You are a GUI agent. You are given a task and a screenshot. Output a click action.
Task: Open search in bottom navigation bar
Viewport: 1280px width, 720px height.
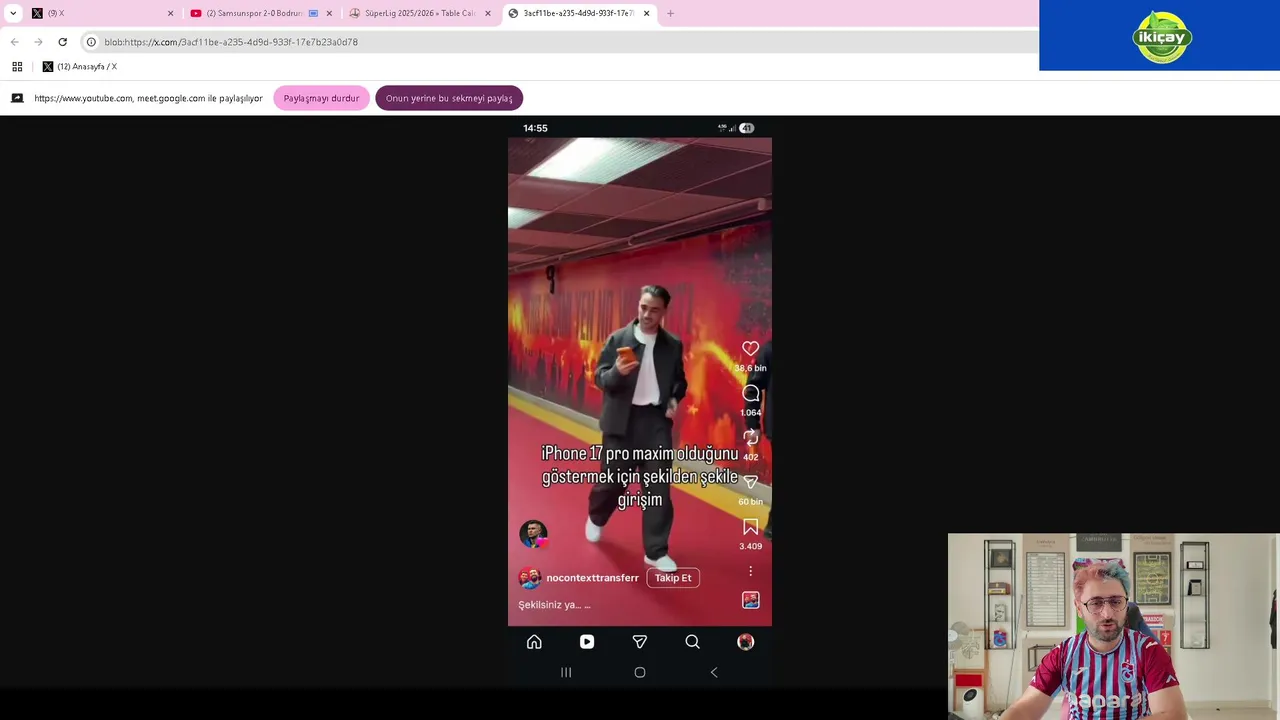692,642
